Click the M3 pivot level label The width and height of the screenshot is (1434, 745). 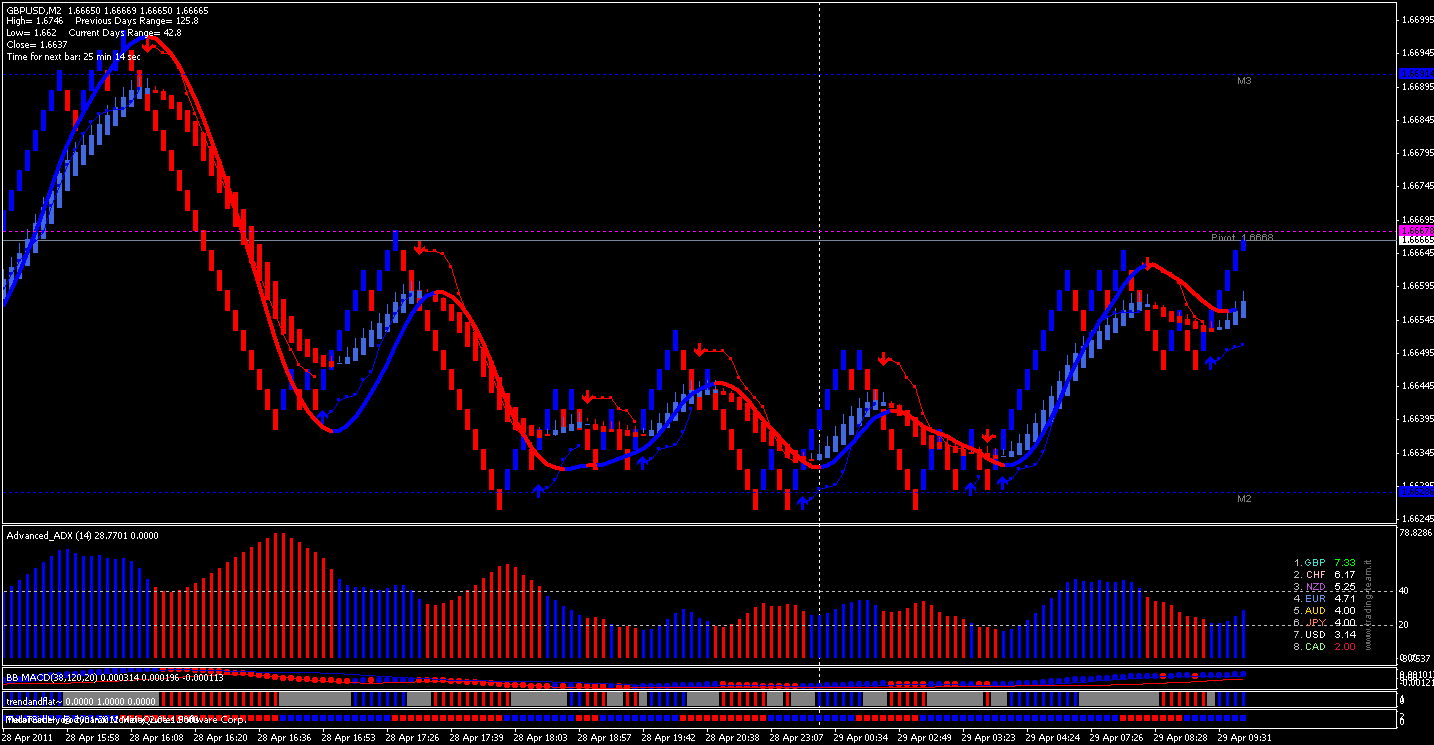pos(1244,80)
